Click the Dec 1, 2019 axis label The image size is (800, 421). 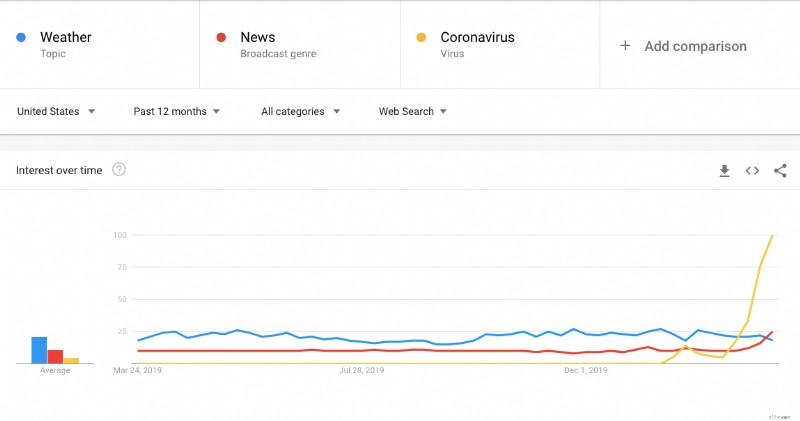tap(585, 370)
